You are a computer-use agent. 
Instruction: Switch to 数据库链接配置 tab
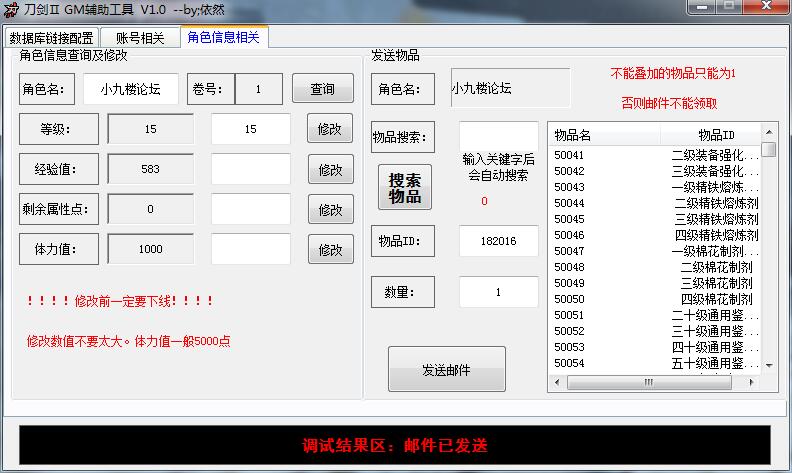(x=52, y=38)
